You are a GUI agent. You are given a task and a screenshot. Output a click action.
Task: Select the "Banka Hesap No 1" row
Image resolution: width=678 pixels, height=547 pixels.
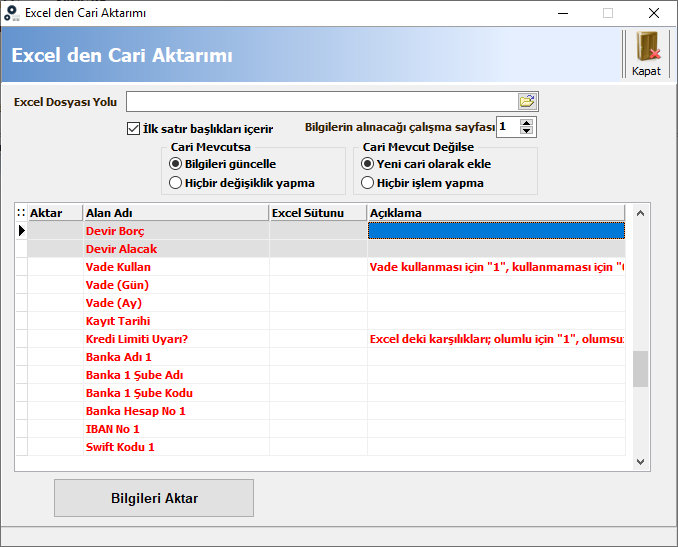pos(320,411)
